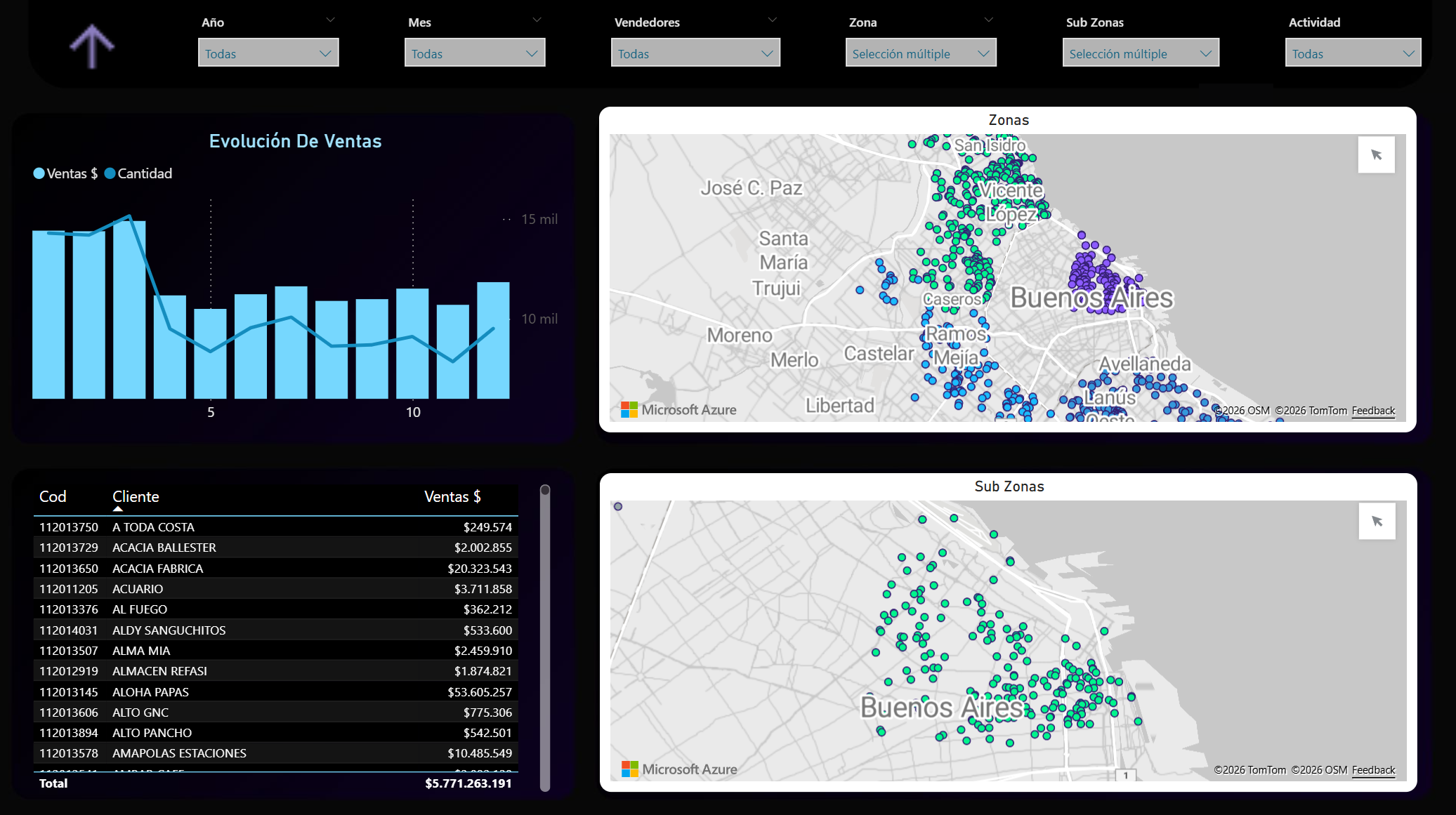The height and width of the screenshot is (815, 1456).
Task: Select ALOHA PAPAS client row
Action: click(x=275, y=692)
